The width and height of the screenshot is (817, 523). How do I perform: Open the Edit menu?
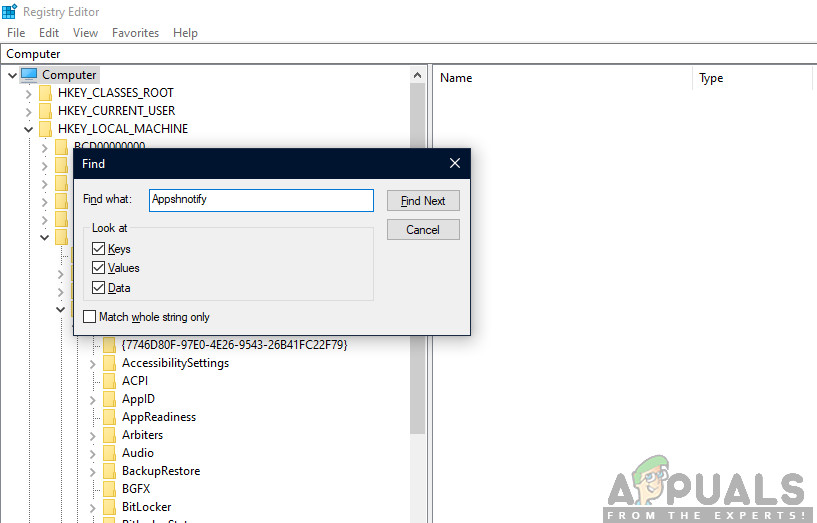(x=49, y=33)
